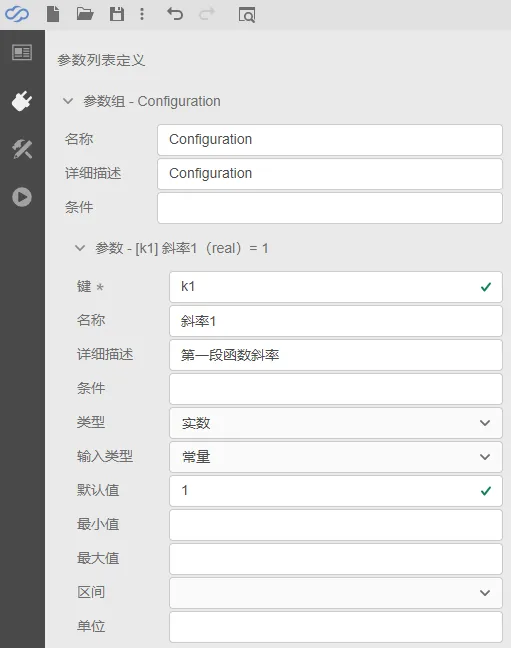Undo the last action
Screen dimensions: 511x648
click(175, 14)
